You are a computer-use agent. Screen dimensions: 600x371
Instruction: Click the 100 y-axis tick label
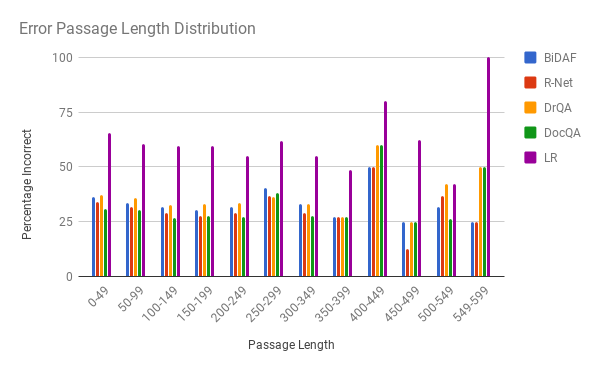[62, 58]
